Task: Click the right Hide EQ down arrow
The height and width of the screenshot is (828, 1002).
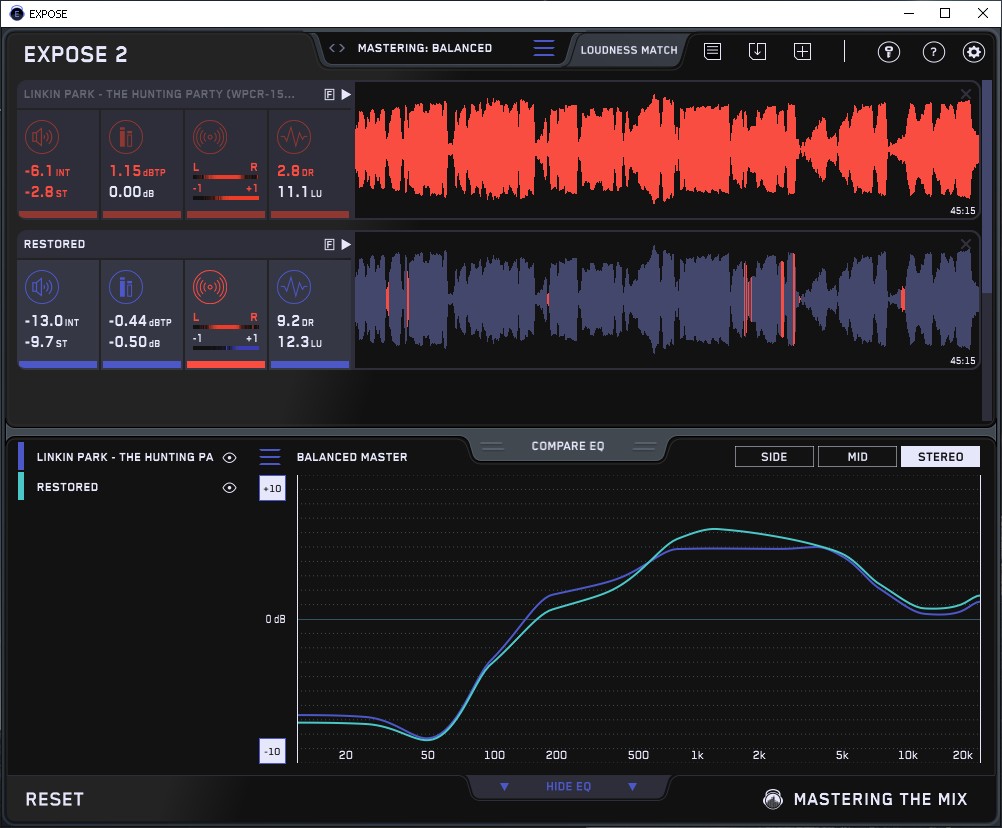Action: [632, 786]
